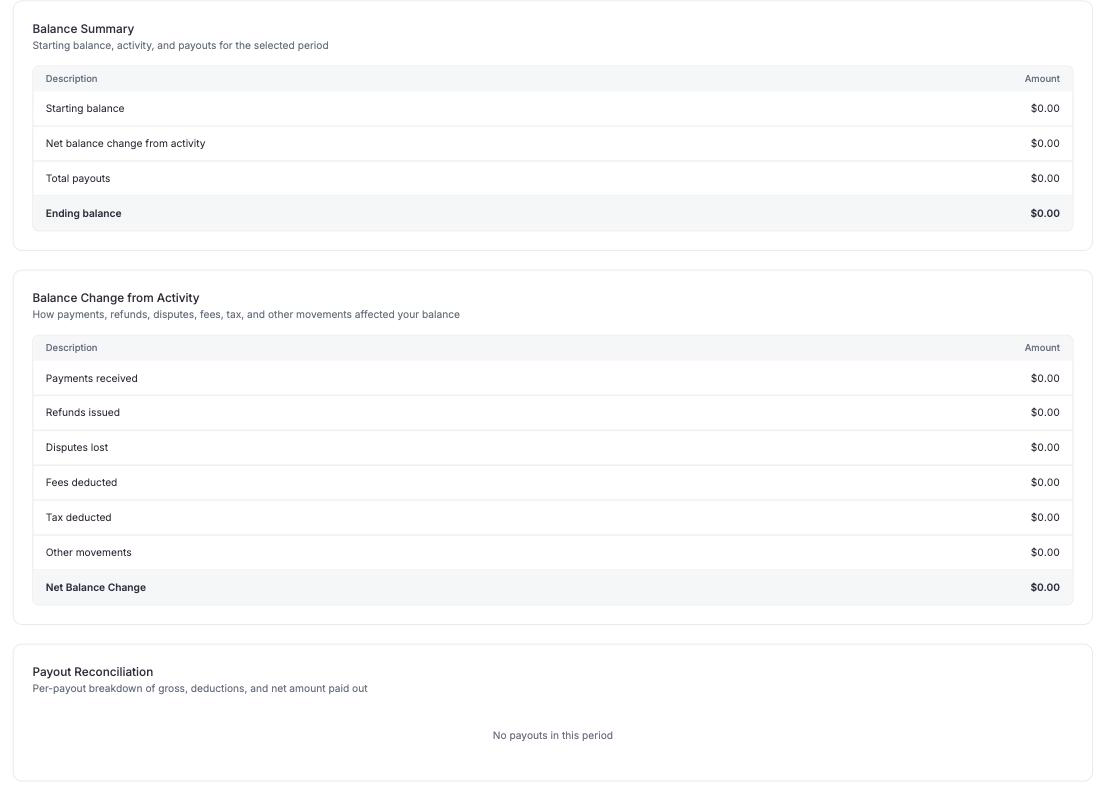Click the Payments received amount value
1120x790 pixels.
tap(1045, 379)
